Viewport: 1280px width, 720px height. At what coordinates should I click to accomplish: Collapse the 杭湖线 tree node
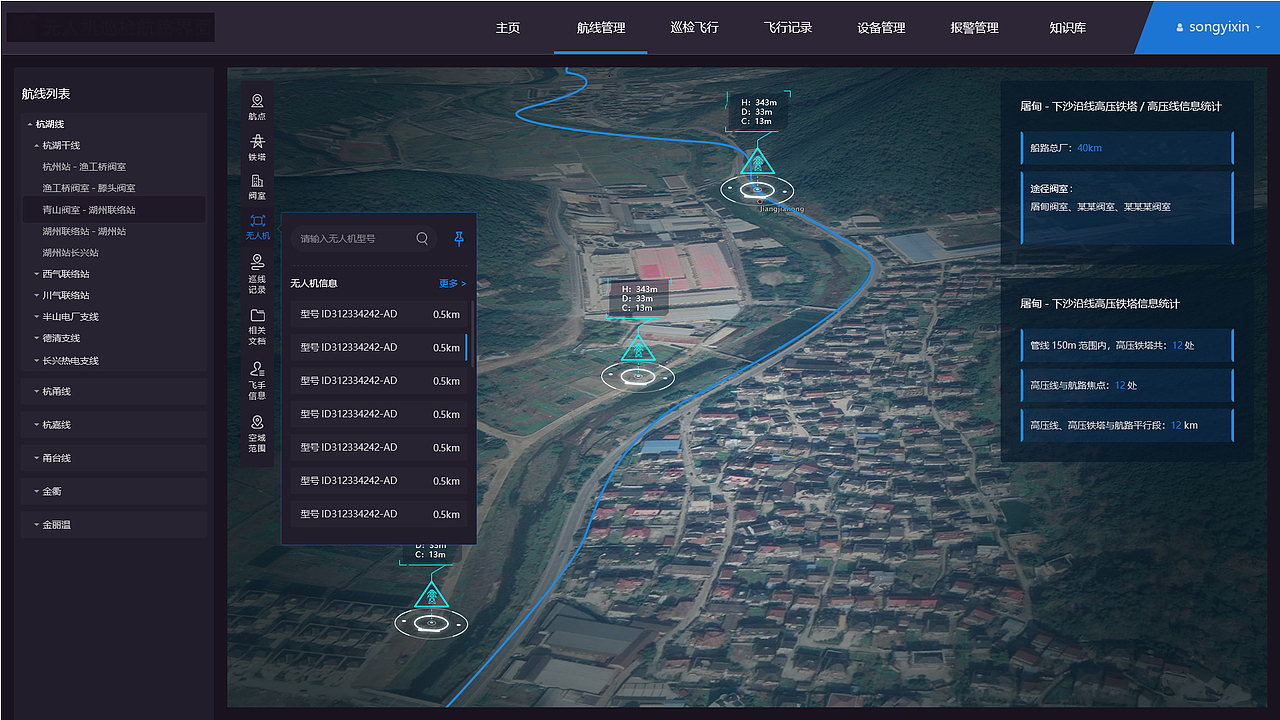pyautogui.click(x=30, y=124)
